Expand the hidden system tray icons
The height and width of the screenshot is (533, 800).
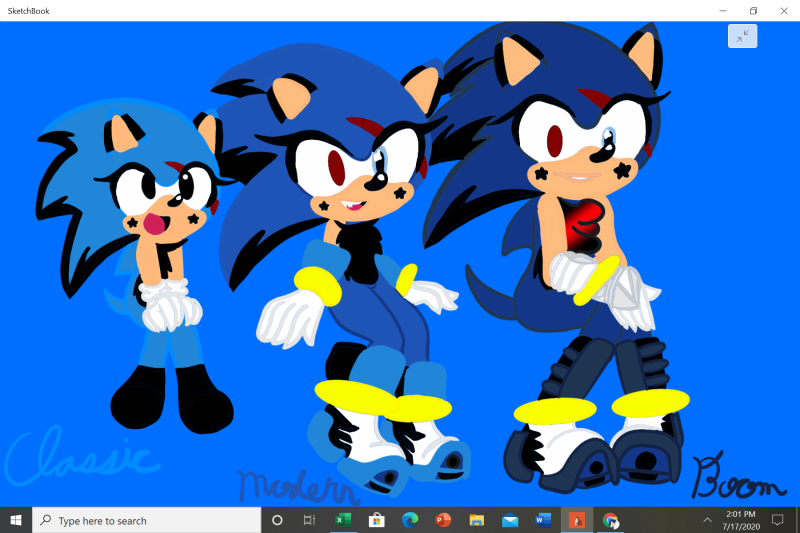pyautogui.click(x=707, y=520)
